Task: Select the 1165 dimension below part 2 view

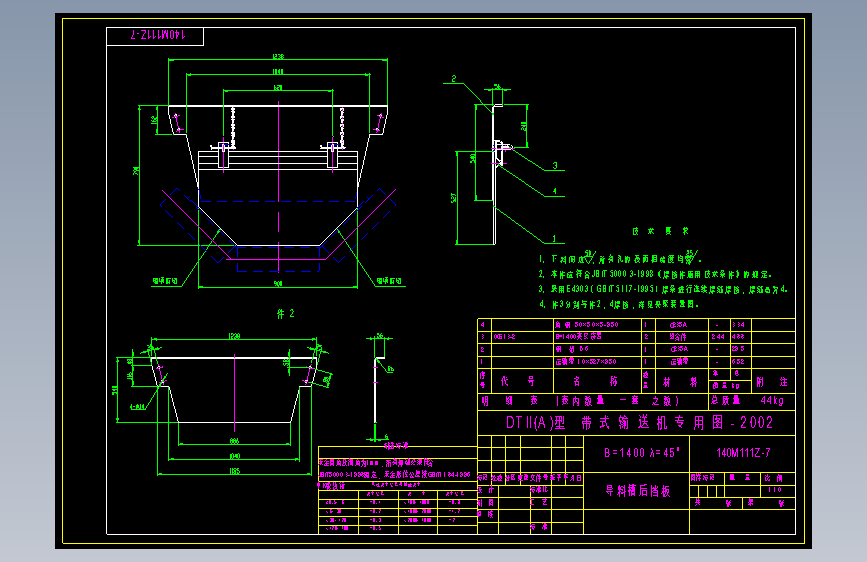Action: 234,471
